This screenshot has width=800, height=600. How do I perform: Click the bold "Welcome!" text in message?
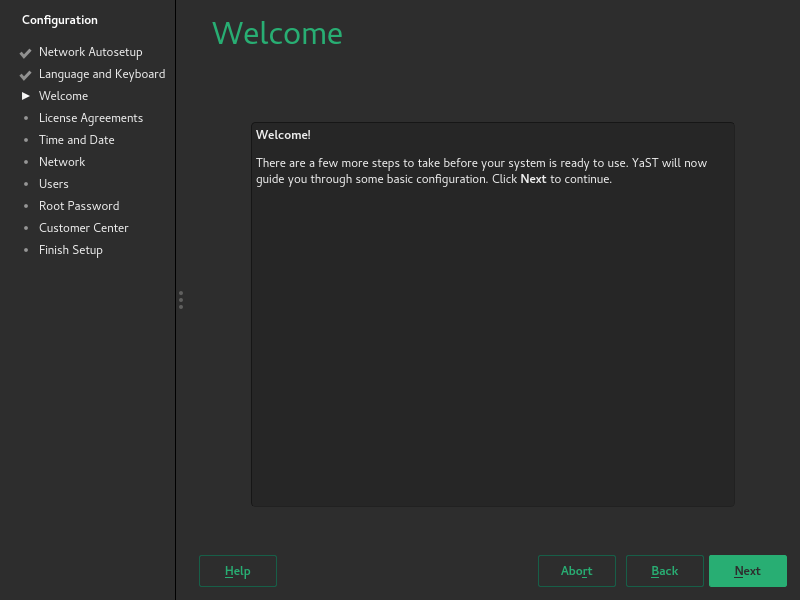coord(283,135)
